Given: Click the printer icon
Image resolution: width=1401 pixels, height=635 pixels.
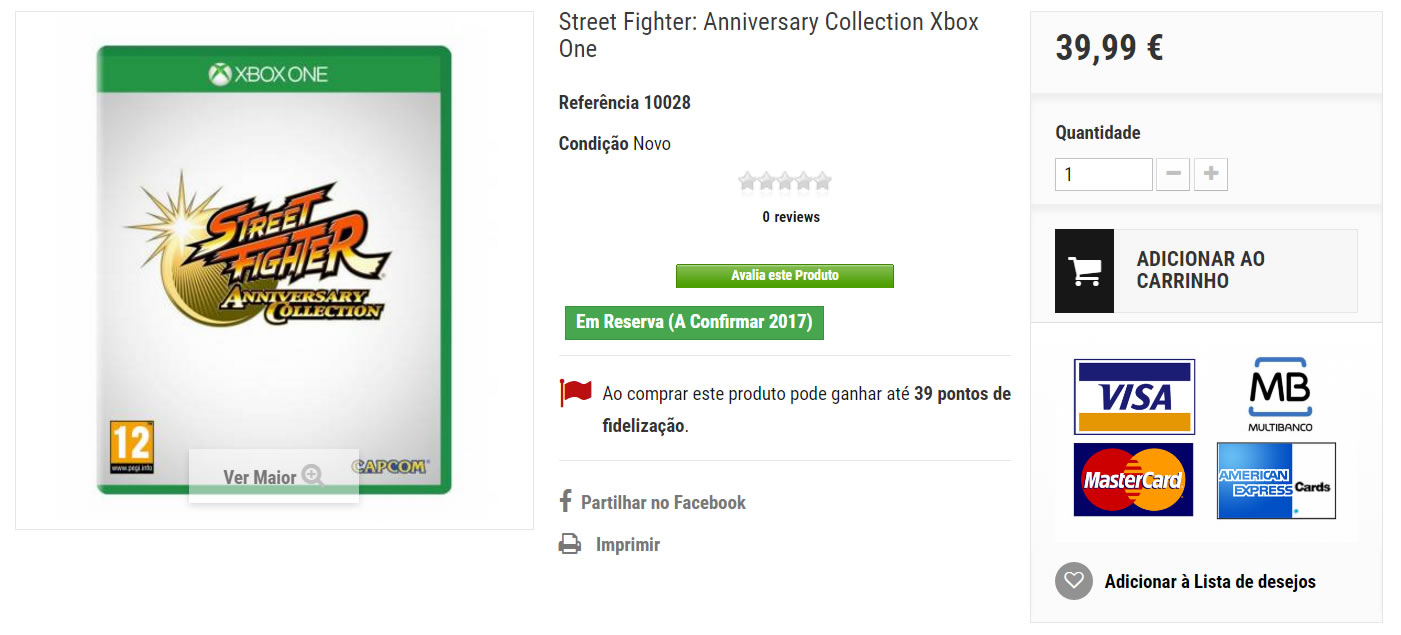Looking at the screenshot, I should (x=569, y=545).
